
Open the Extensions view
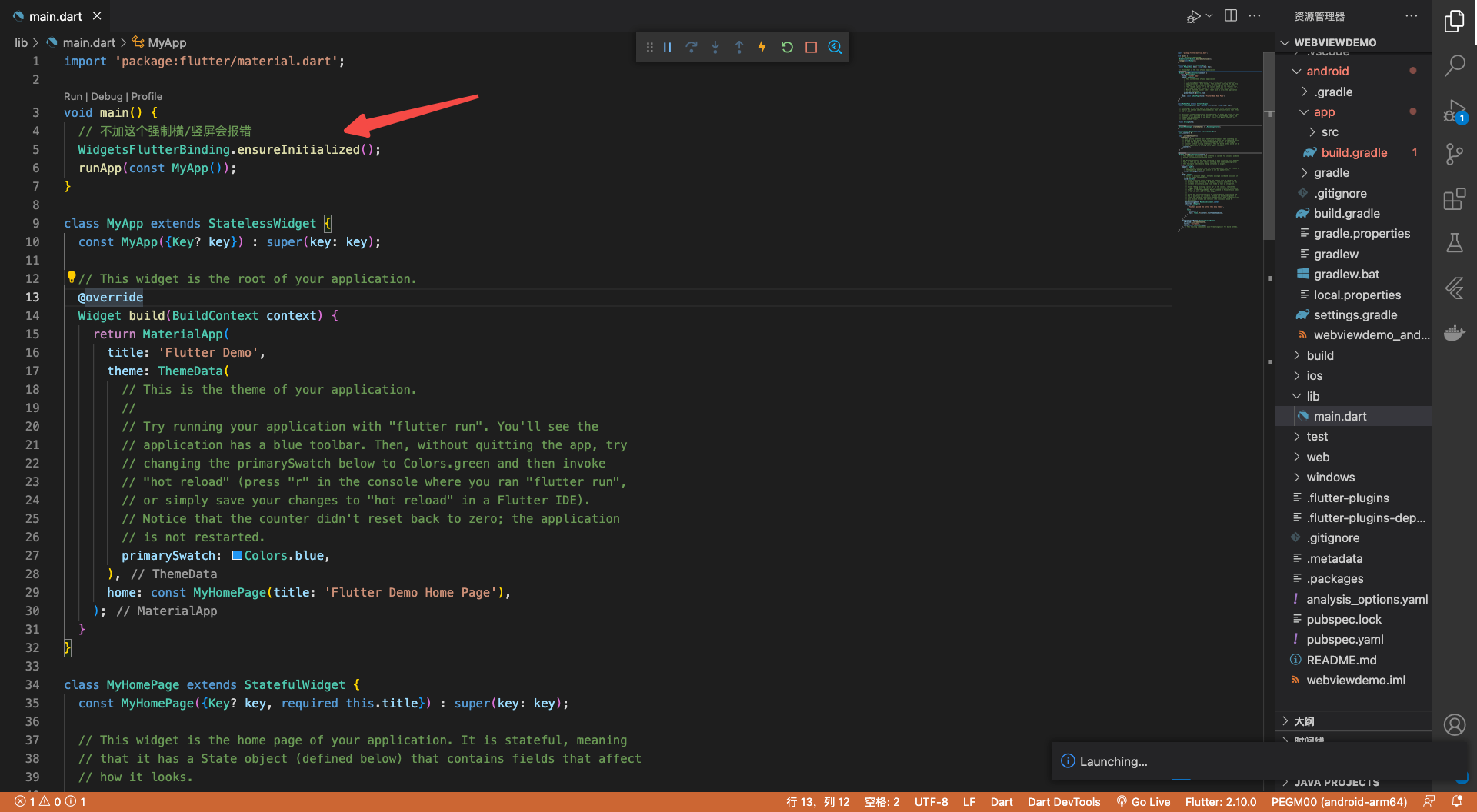pos(1455,199)
